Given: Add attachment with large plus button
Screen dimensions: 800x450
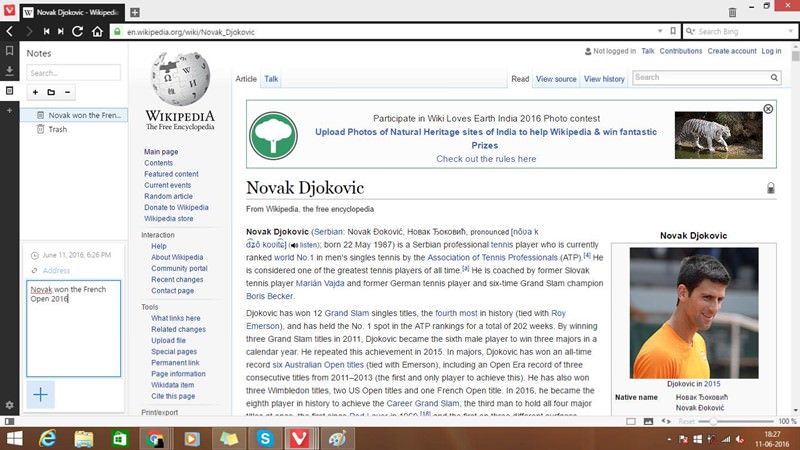Looking at the screenshot, I should tap(40, 394).
